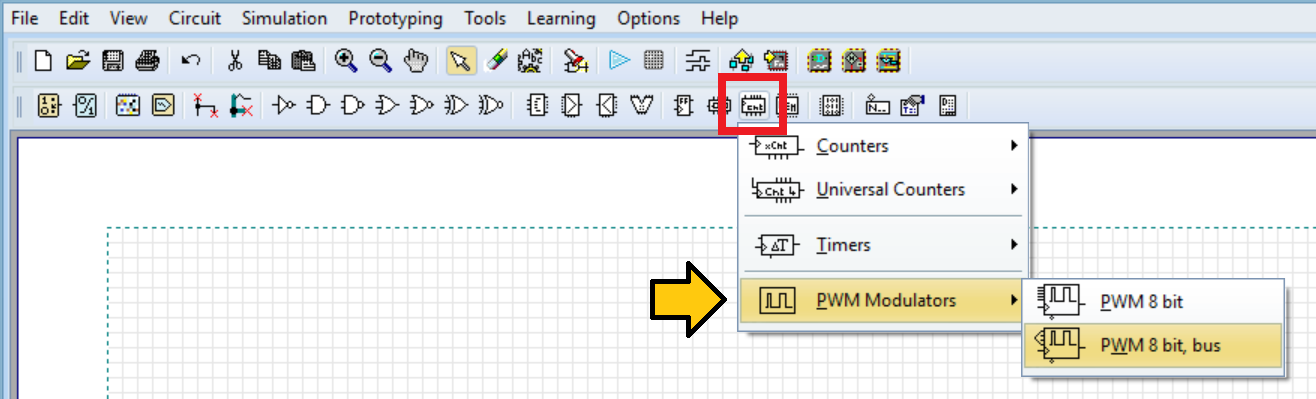
Task: Click the Undo arrow icon
Action: point(191,61)
